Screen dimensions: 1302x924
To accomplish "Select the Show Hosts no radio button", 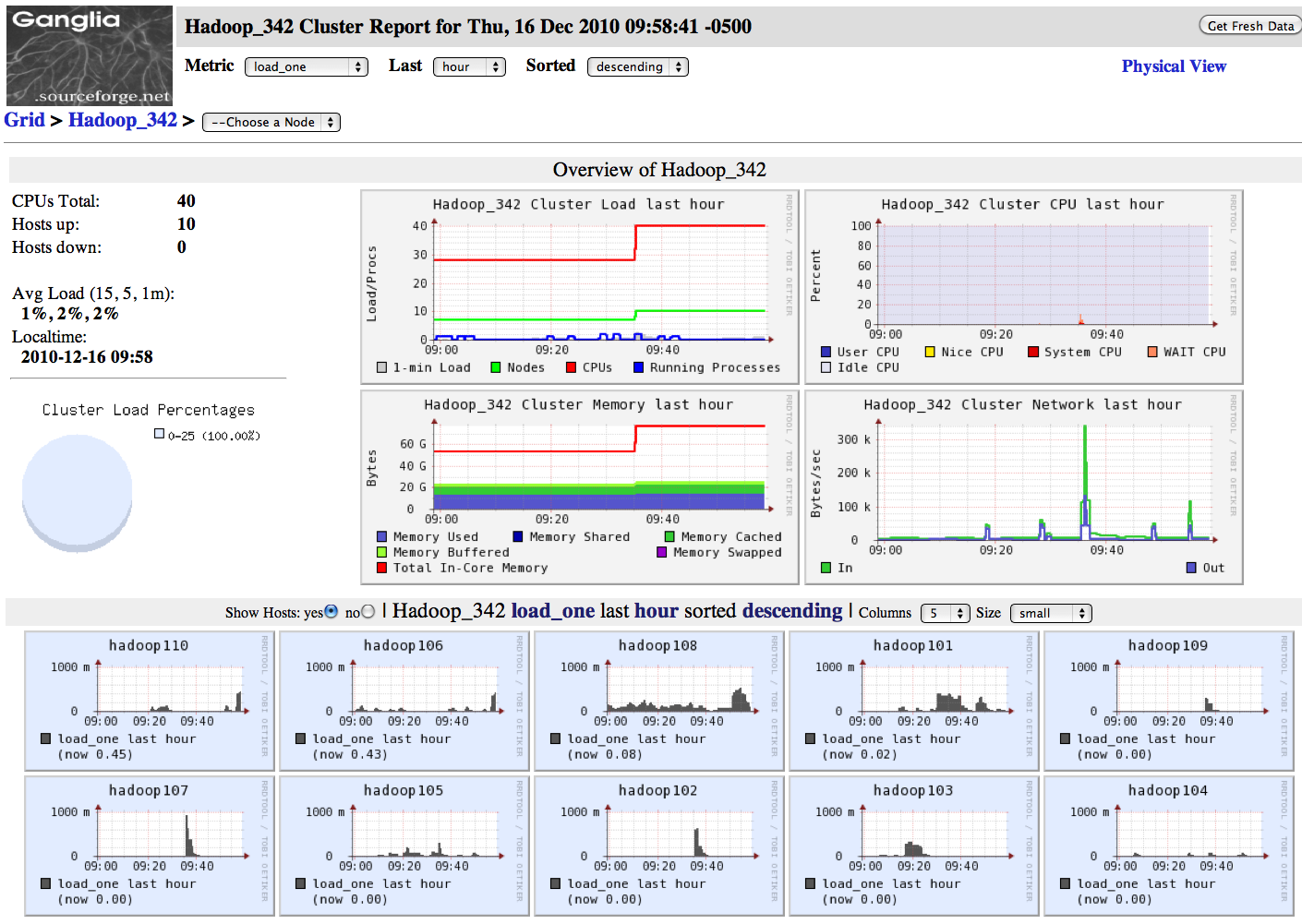I will click(368, 611).
